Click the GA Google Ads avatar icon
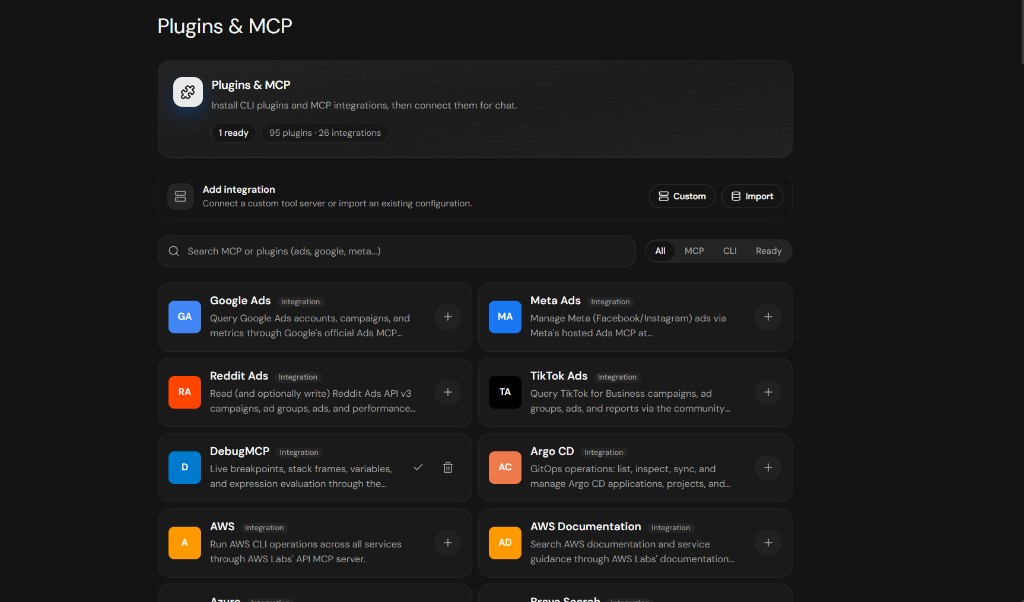 (185, 317)
